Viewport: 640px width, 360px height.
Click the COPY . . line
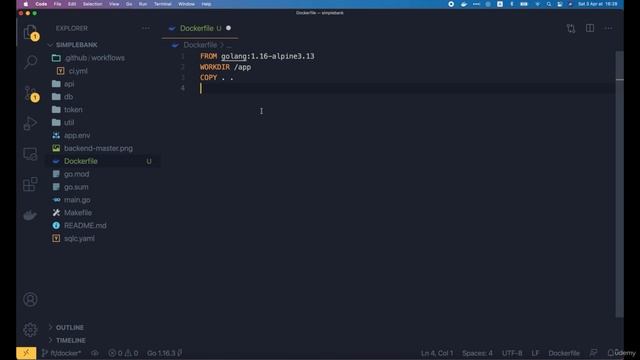(x=216, y=78)
